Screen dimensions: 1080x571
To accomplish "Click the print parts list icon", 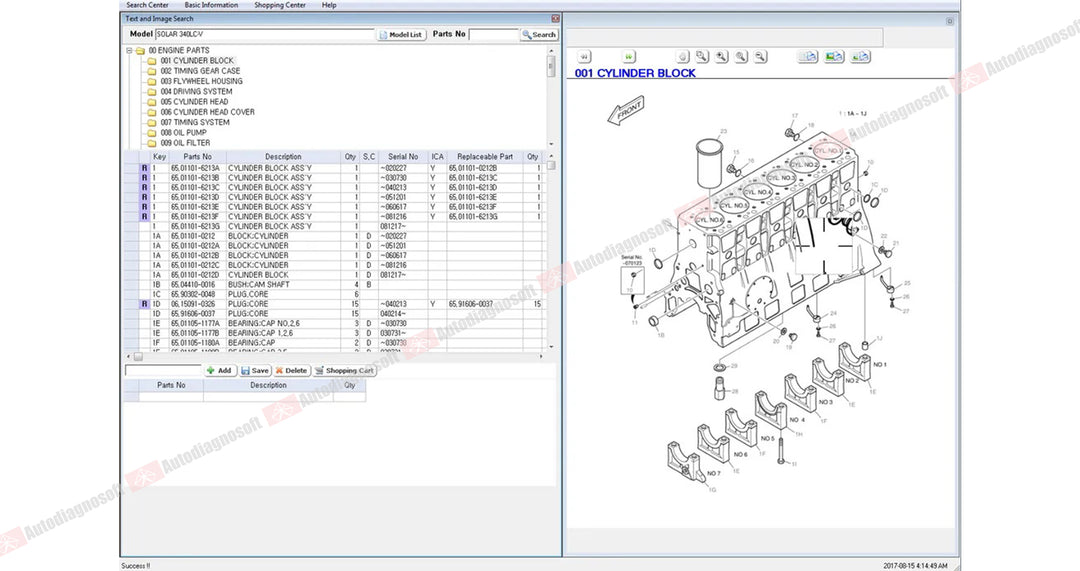I will tap(808, 56).
